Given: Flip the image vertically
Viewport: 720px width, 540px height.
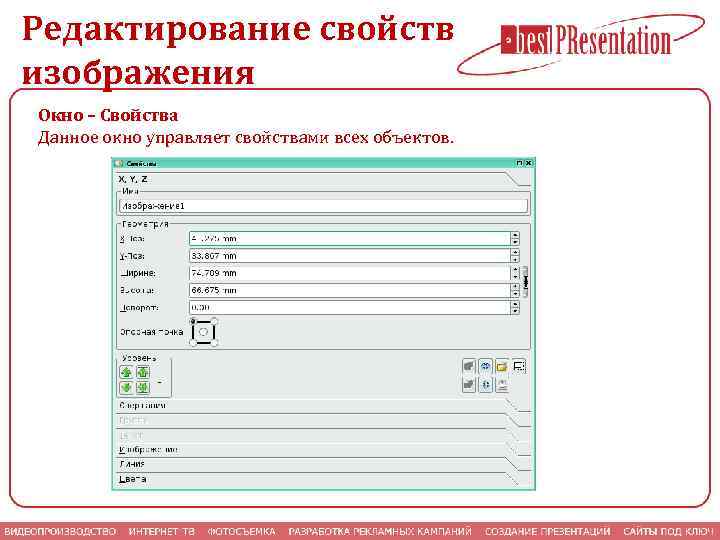Looking at the screenshot, I should [x=485, y=385].
